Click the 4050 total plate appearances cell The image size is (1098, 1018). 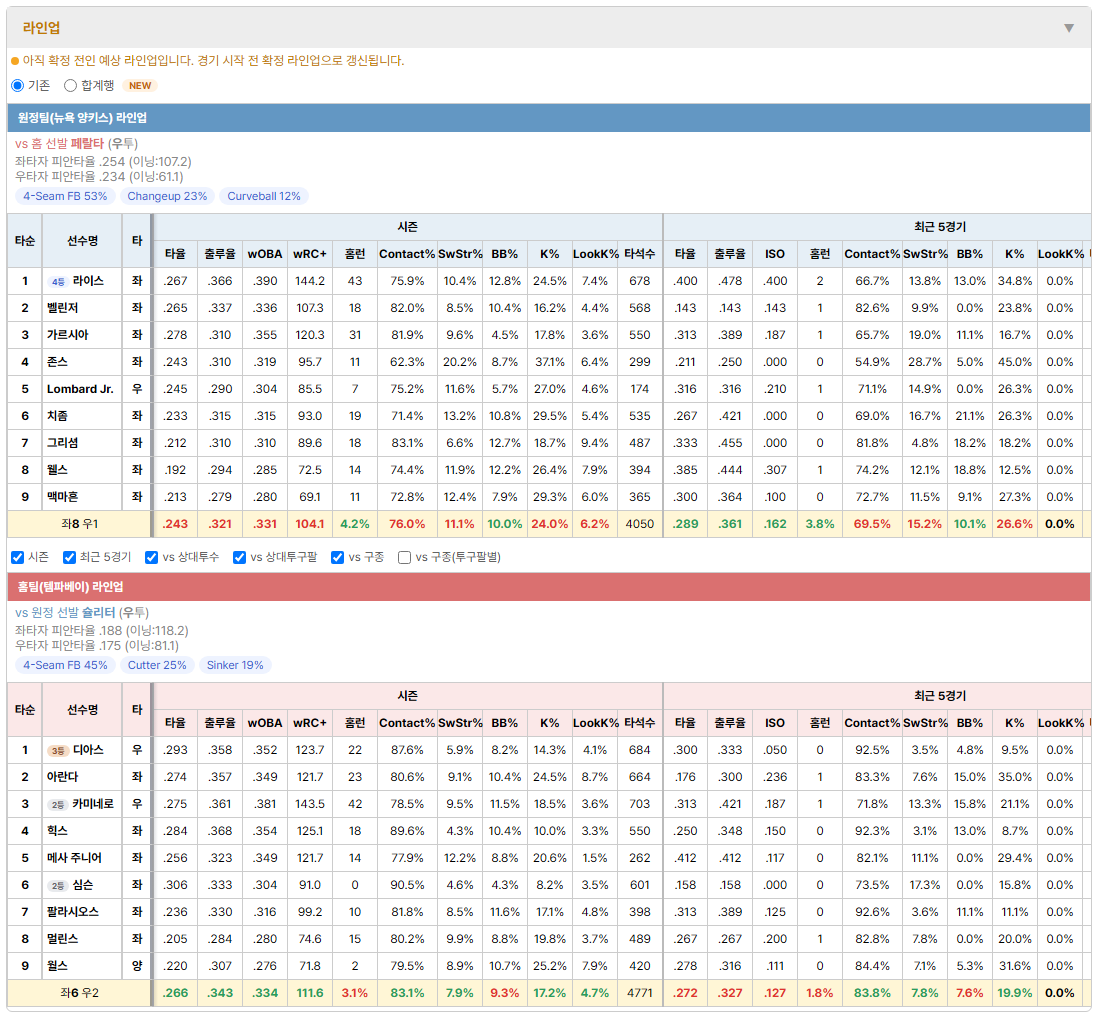pos(639,524)
